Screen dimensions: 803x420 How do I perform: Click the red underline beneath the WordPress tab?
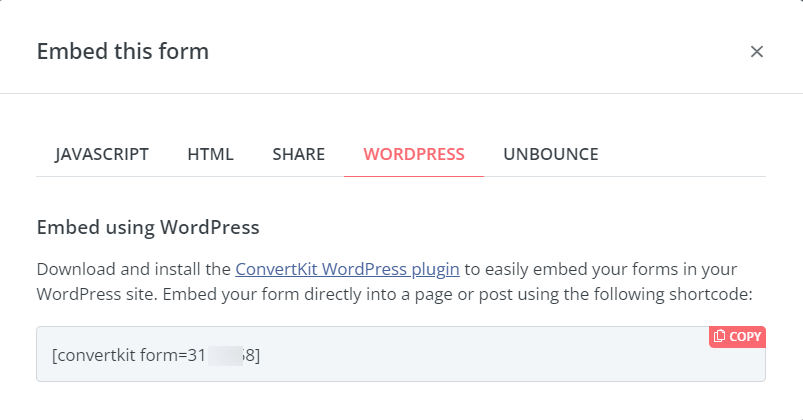click(414, 176)
